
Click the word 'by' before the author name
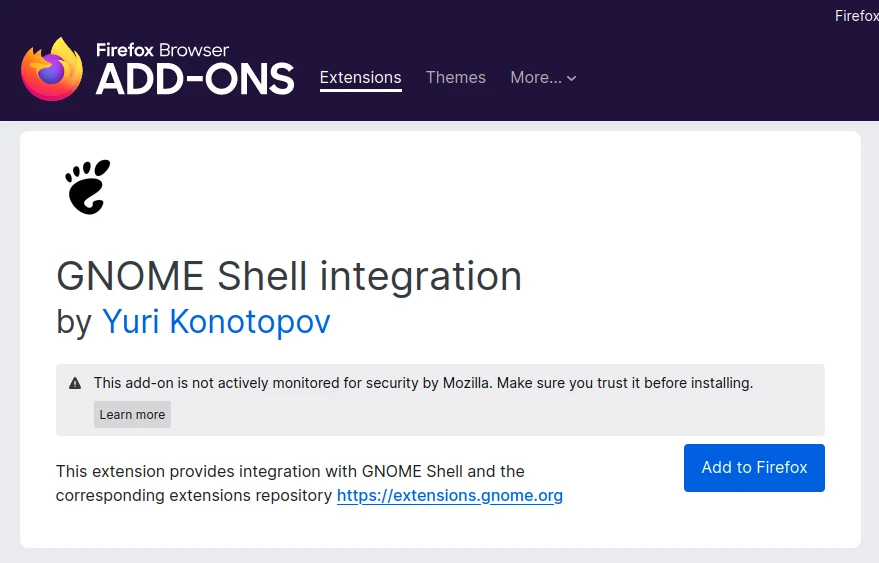[x=74, y=322]
